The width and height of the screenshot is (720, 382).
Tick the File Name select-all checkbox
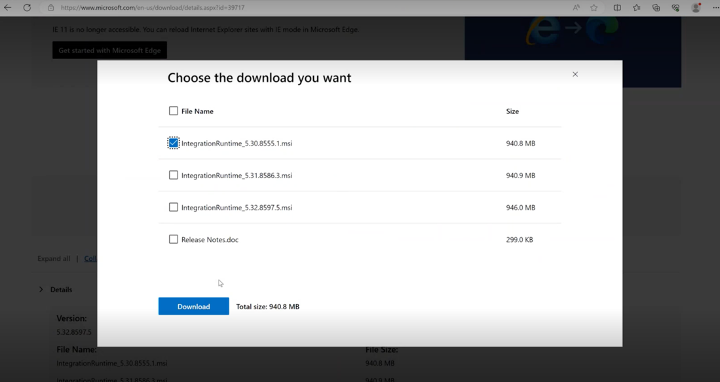point(173,111)
